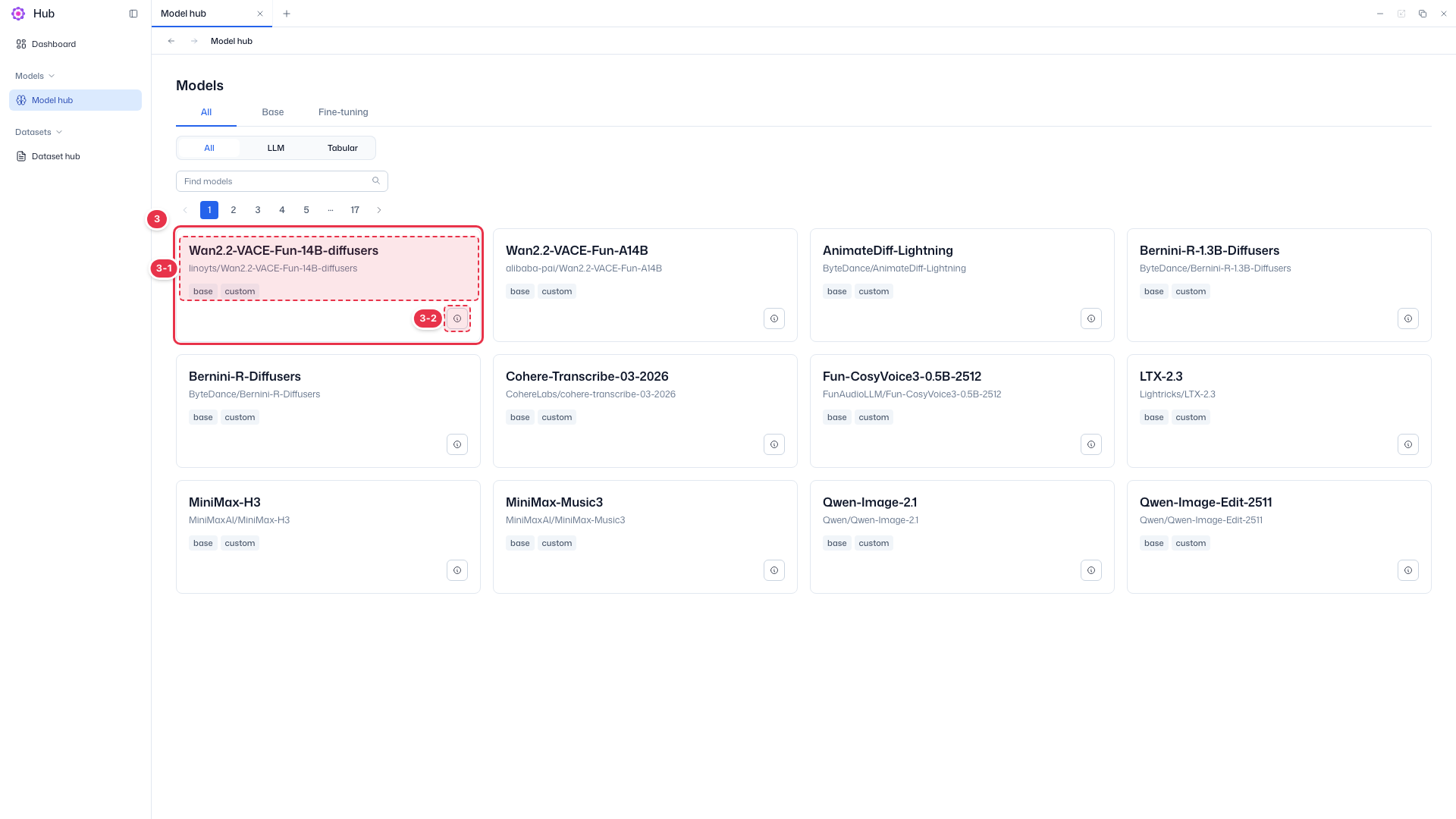The height and width of the screenshot is (819, 1456).
Task: Close the Model hub tab
Action: [260, 14]
